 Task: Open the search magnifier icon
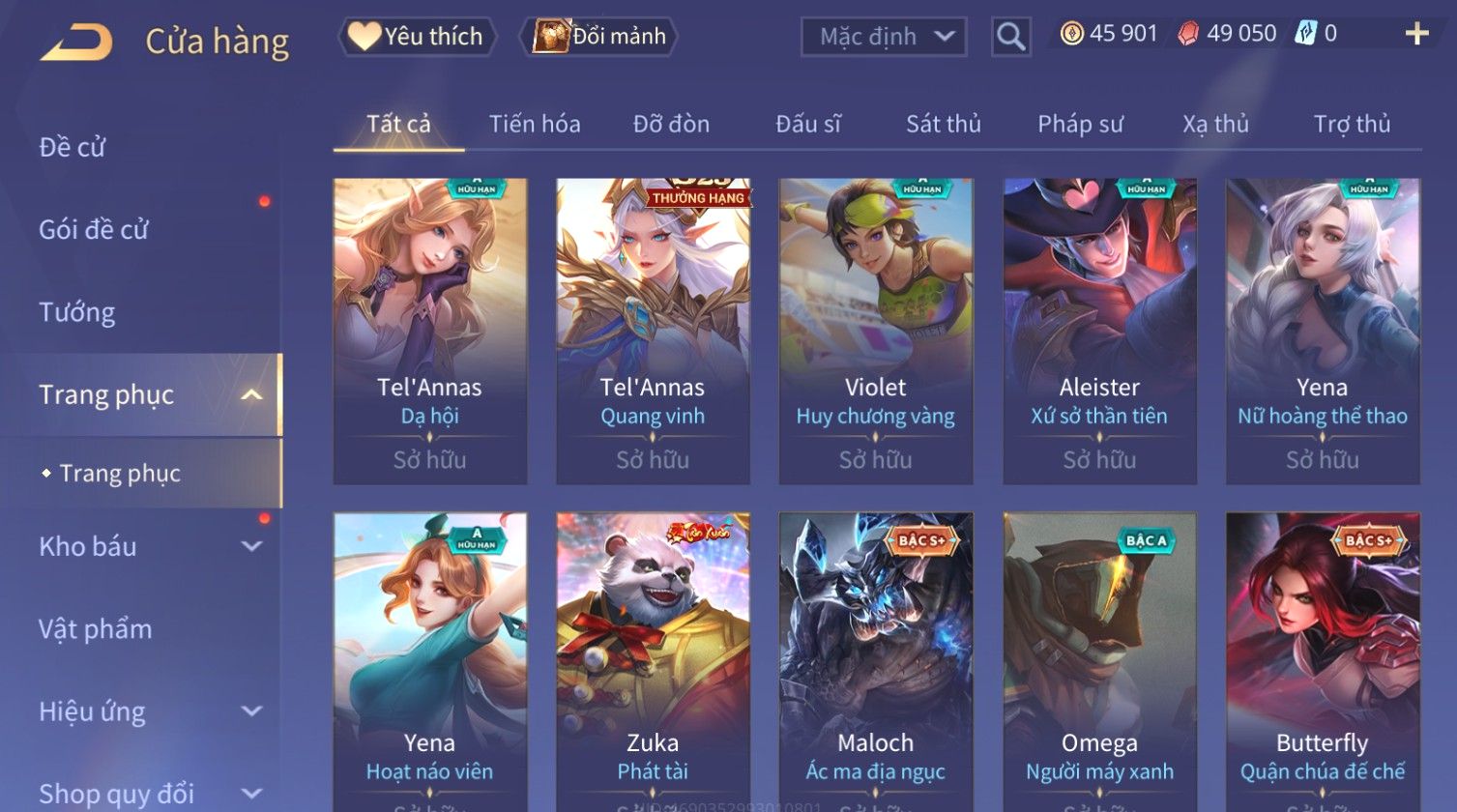click(1010, 37)
